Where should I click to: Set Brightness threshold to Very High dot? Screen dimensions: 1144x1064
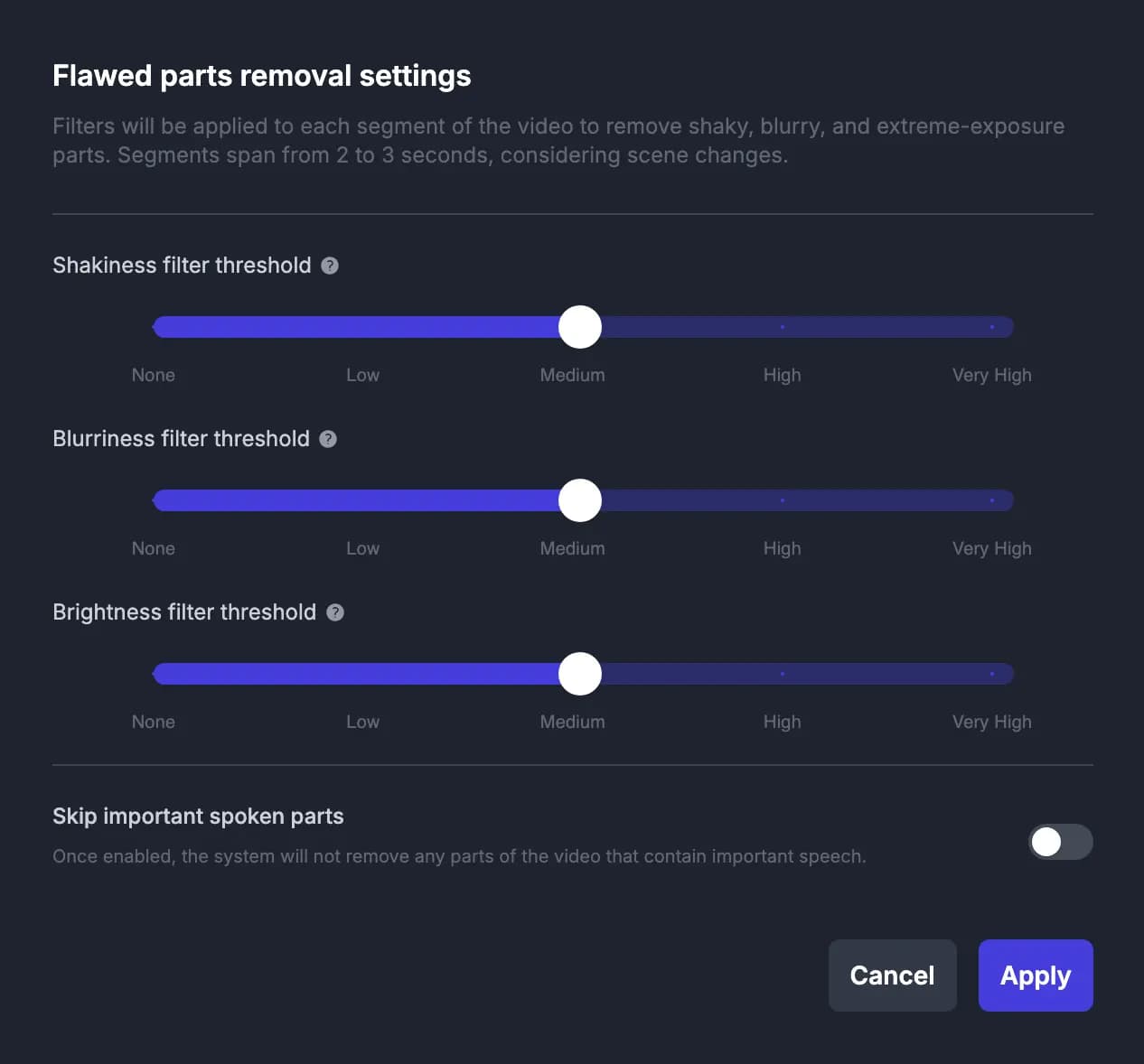[991, 674]
